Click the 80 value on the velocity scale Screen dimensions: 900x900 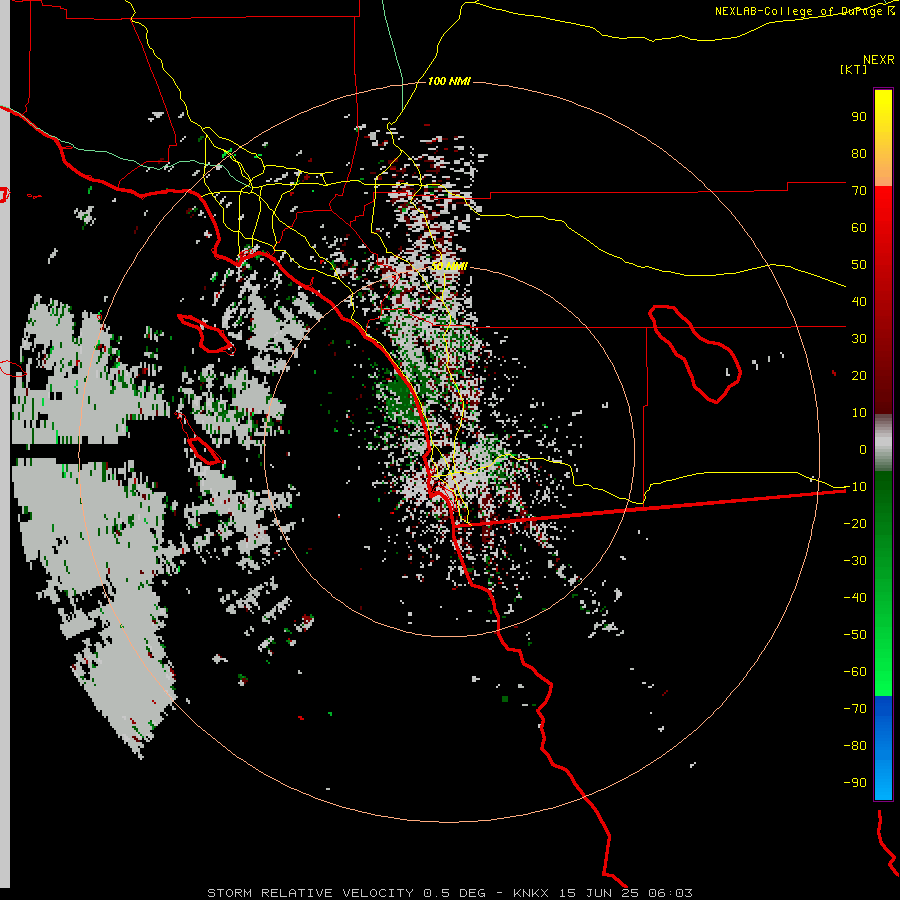point(859,153)
